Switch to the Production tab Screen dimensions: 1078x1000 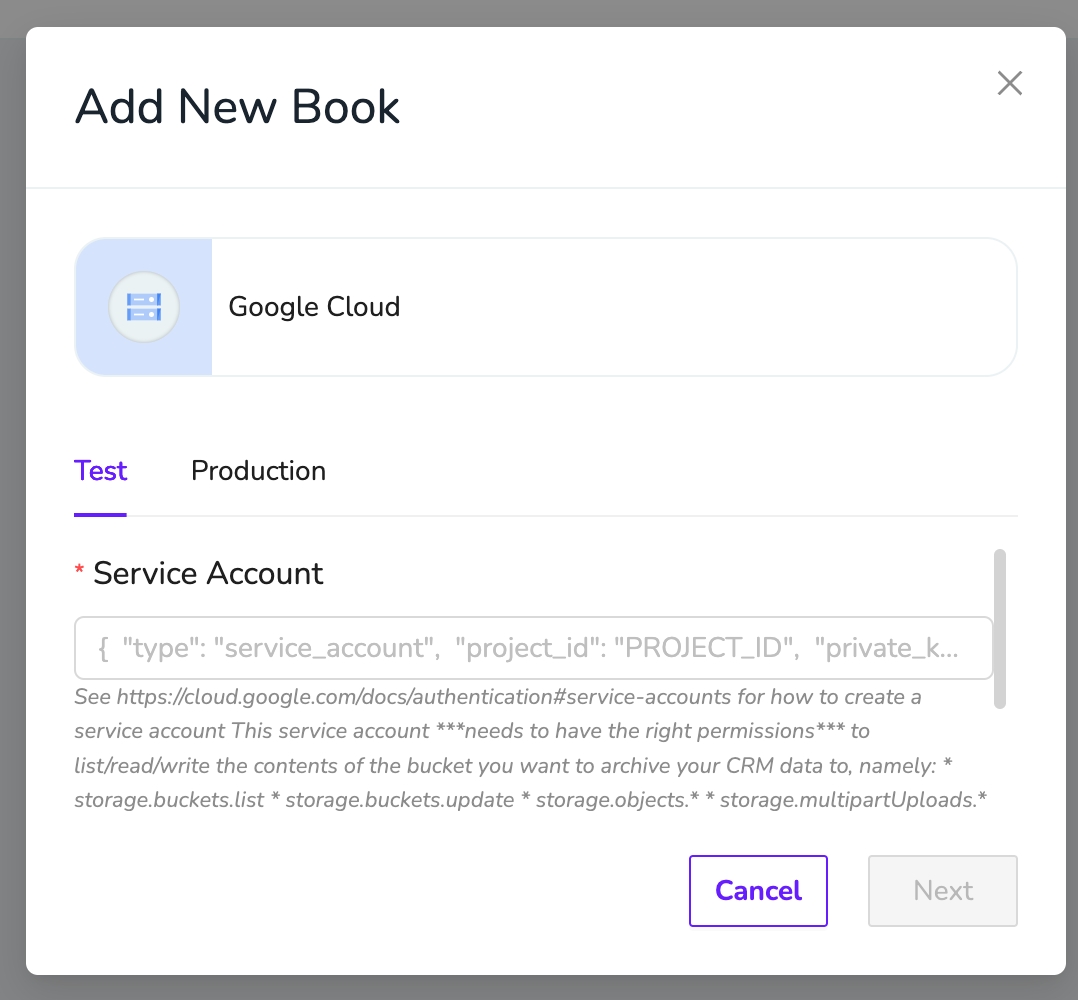(258, 471)
